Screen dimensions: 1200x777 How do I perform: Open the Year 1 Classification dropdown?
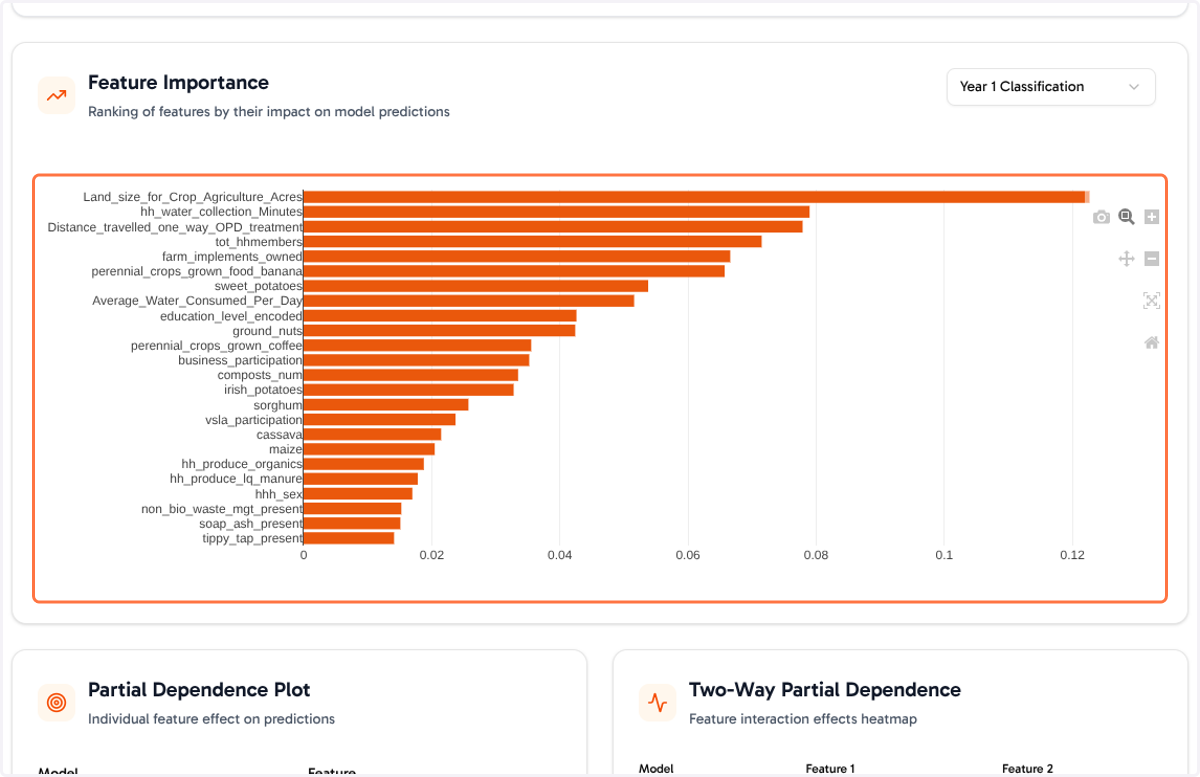point(1051,87)
